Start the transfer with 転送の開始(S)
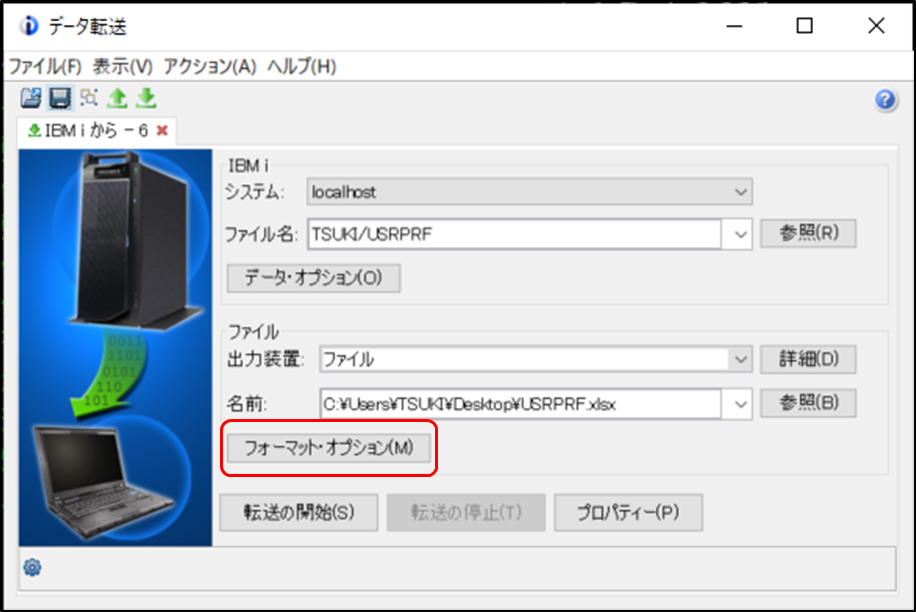 (299, 512)
